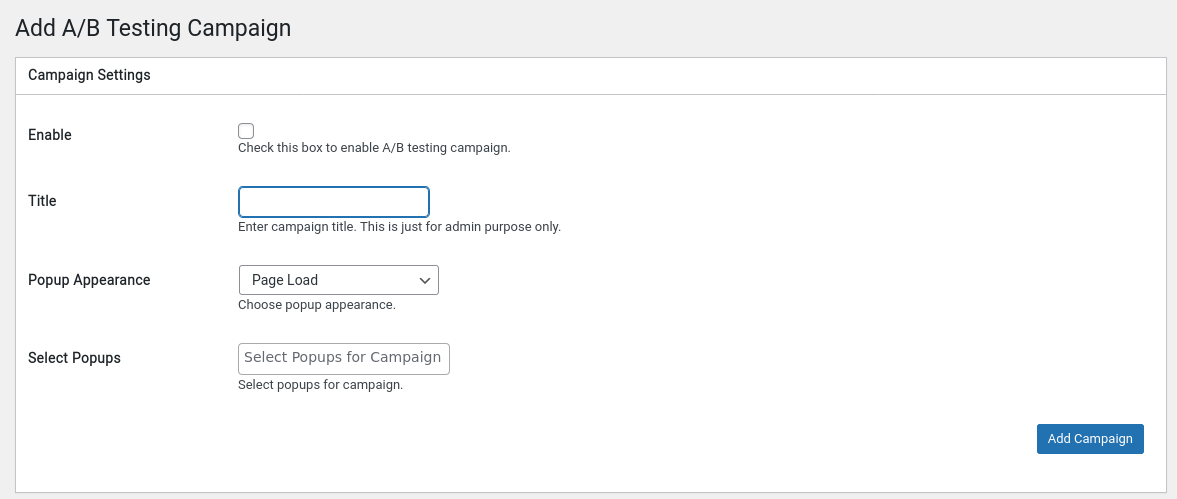Click the "Enable" field label
The height and width of the screenshot is (499, 1177).
[x=50, y=135]
